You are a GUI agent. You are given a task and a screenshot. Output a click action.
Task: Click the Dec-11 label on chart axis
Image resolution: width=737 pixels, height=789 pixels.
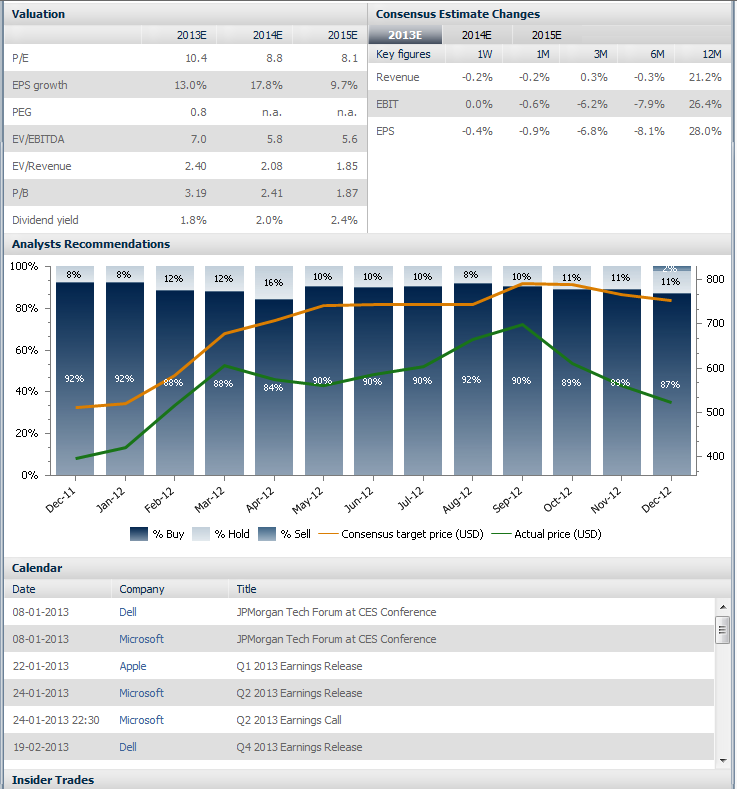click(x=61, y=500)
